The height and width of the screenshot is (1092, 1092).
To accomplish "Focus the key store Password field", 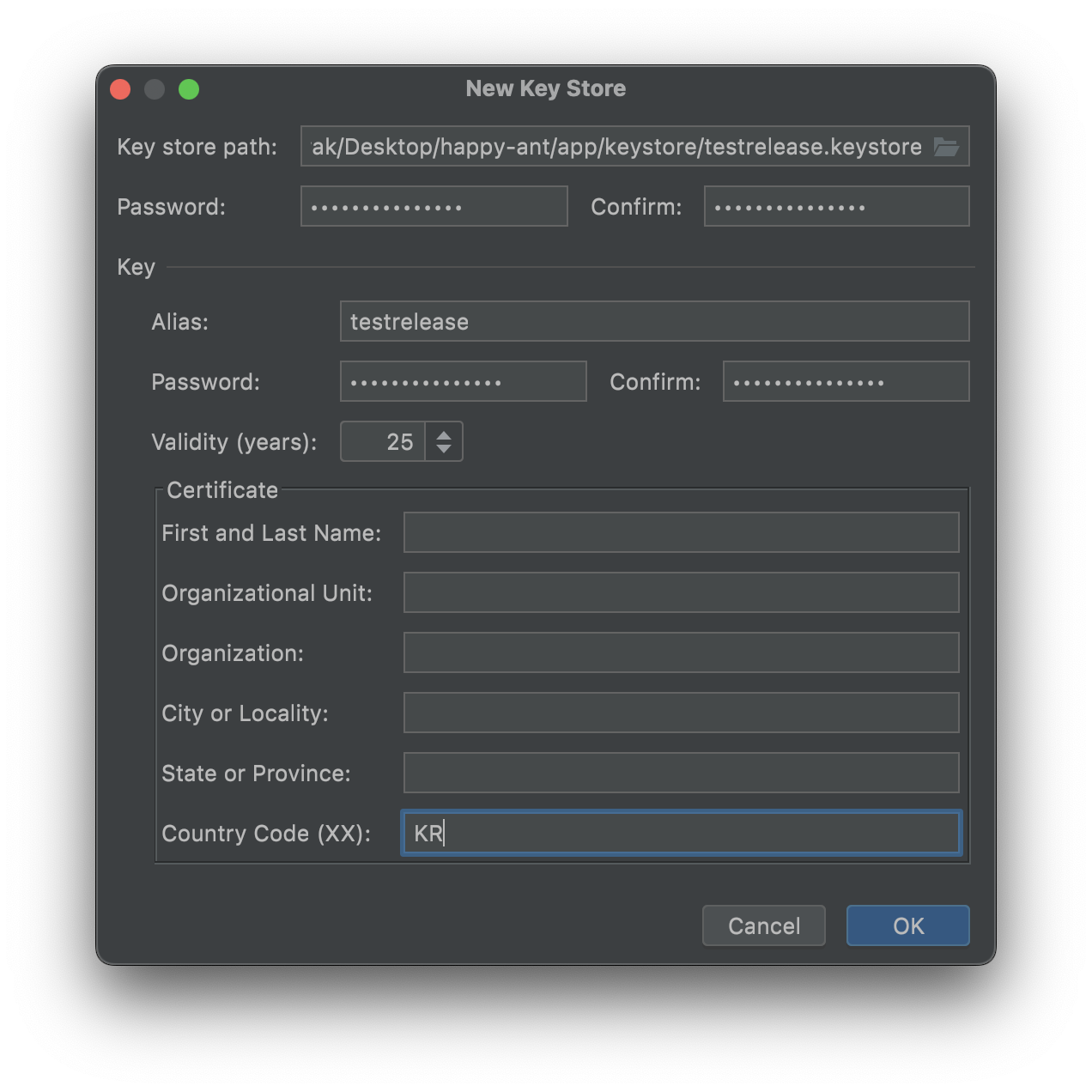I will (434, 207).
